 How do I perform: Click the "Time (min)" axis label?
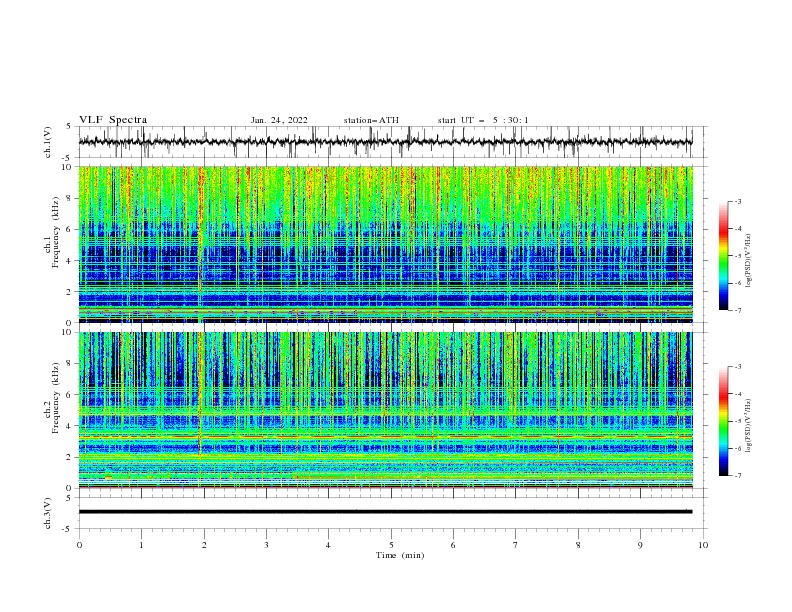(x=400, y=555)
